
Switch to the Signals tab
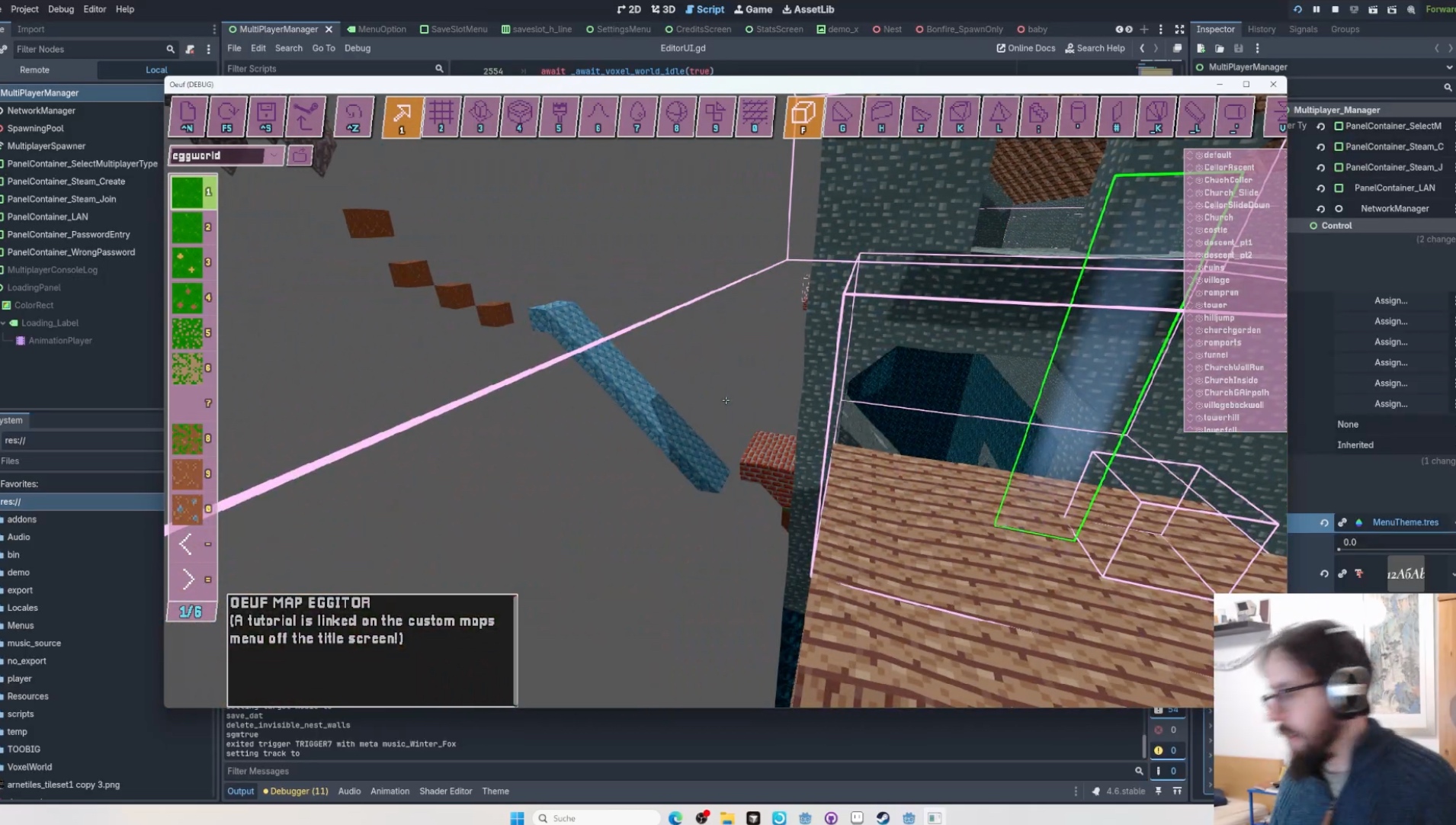tap(1303, 29)
